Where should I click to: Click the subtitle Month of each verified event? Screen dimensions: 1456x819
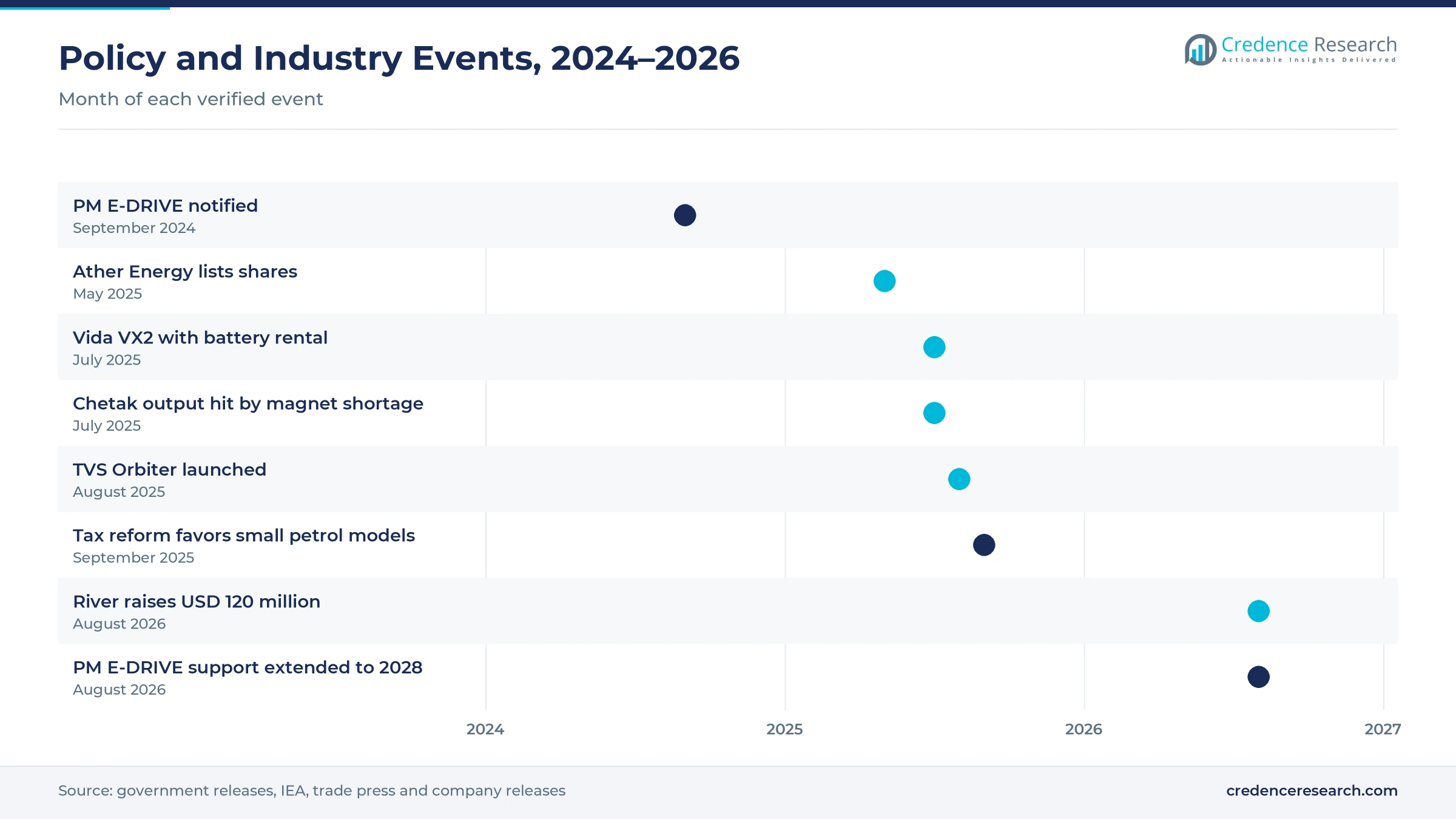pyautogui.click(x=190, y=99)
